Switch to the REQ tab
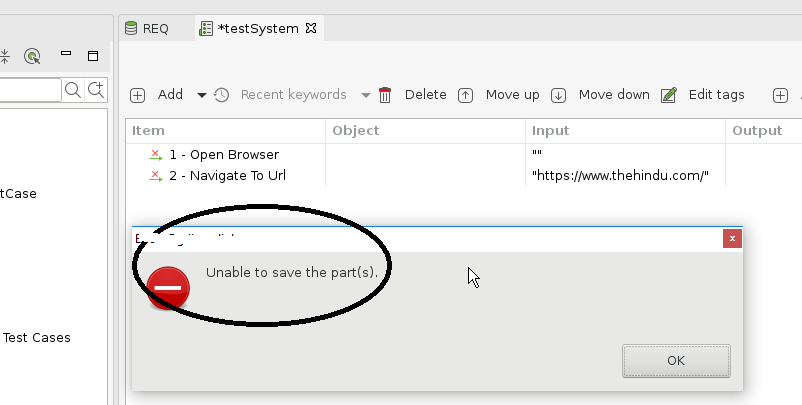Viewport: 802px width, 405px height. click(146, 28)
